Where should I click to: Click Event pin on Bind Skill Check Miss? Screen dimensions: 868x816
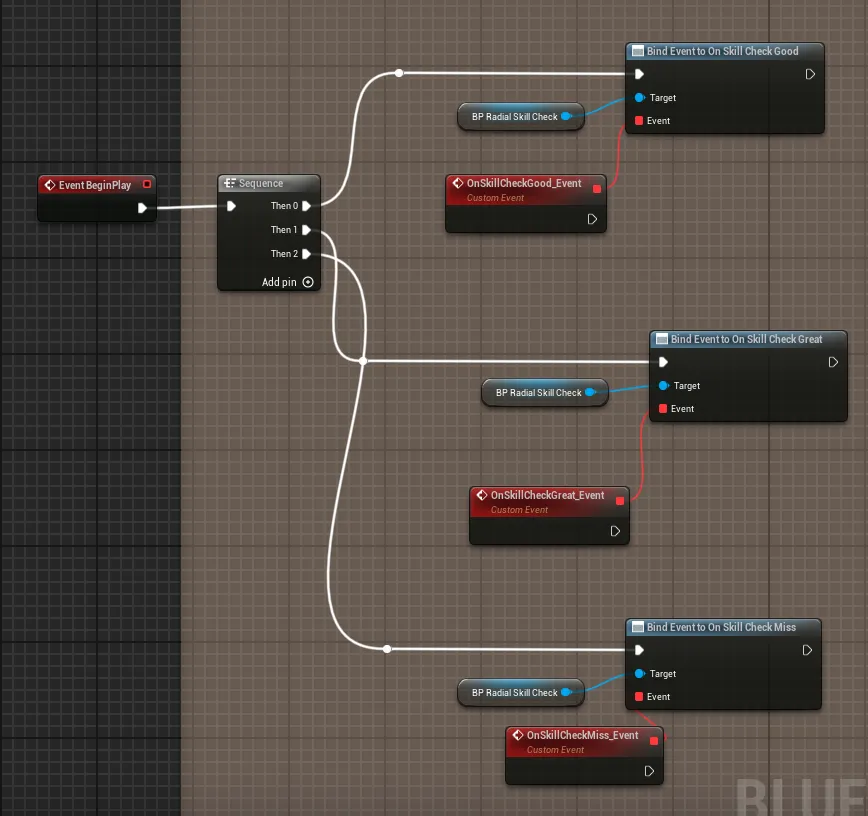coord(639,697)
